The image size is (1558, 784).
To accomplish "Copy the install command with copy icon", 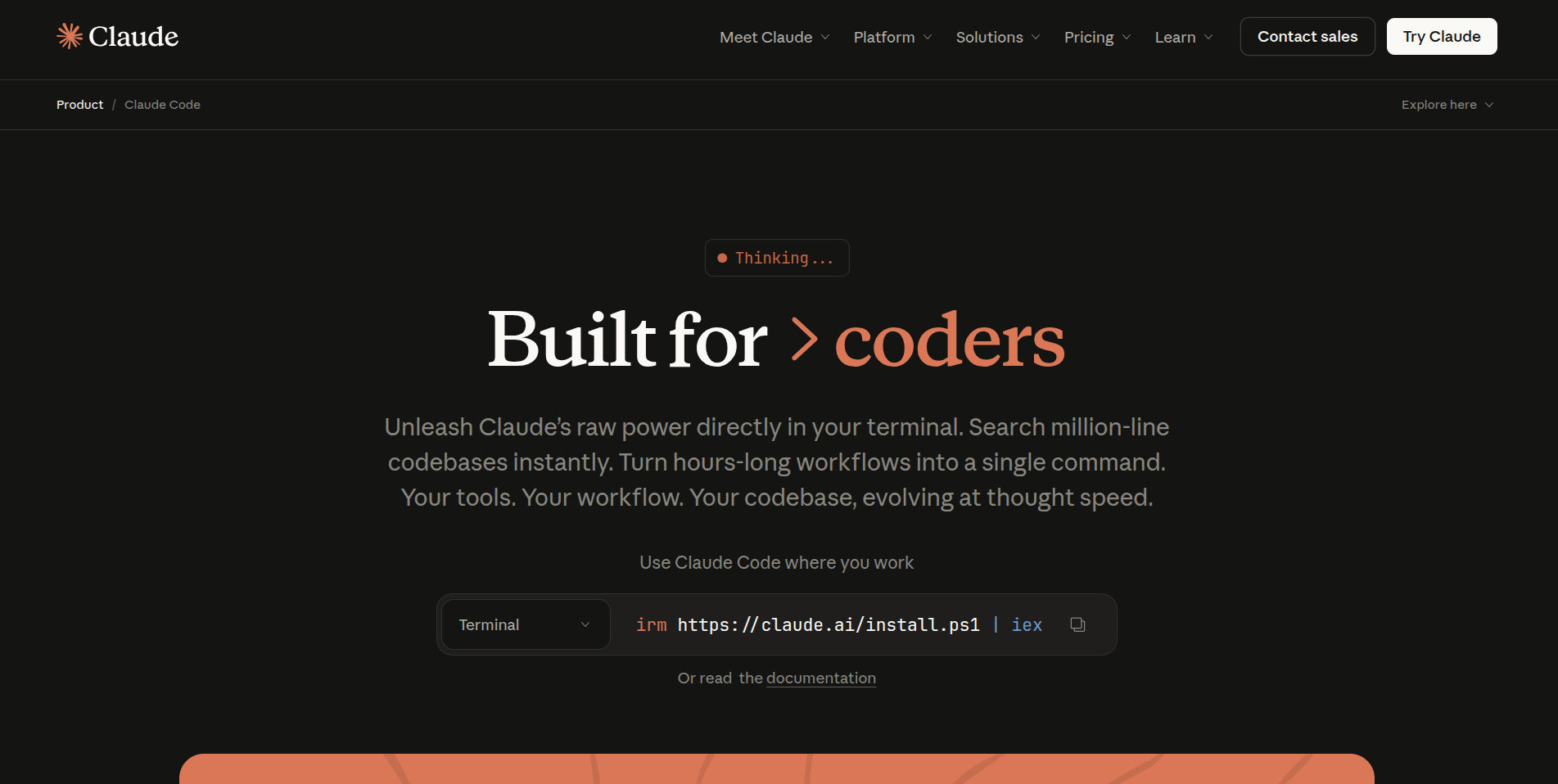I will [x=1077, y=624].
